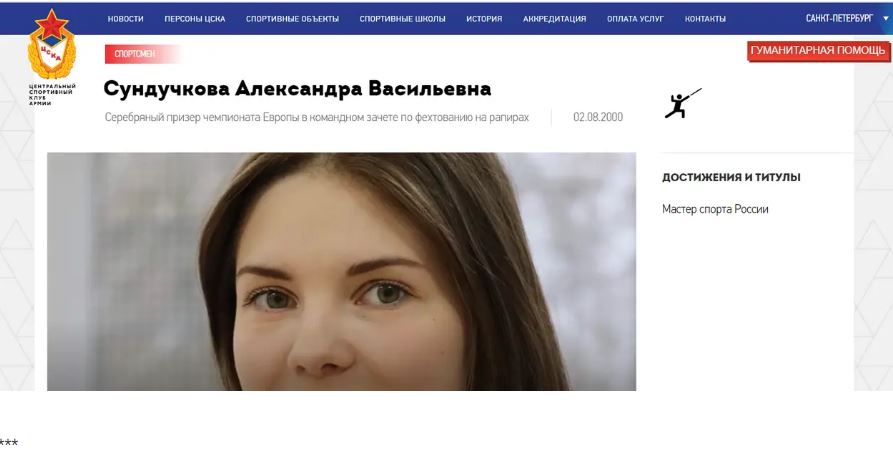This screenshot has height=467, width=893.
Task: Open the История page
Action: tap(484, 19)
